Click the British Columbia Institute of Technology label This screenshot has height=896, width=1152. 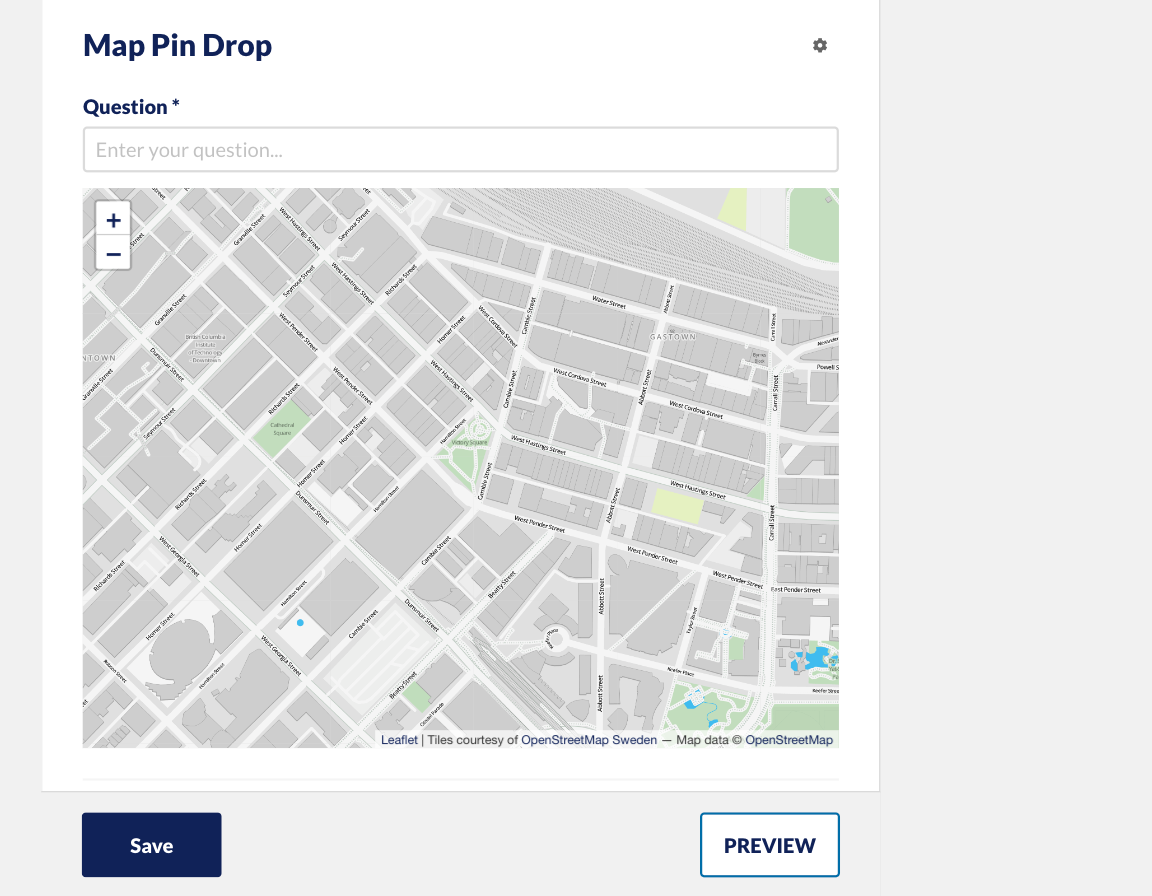(x=206, y=348)
